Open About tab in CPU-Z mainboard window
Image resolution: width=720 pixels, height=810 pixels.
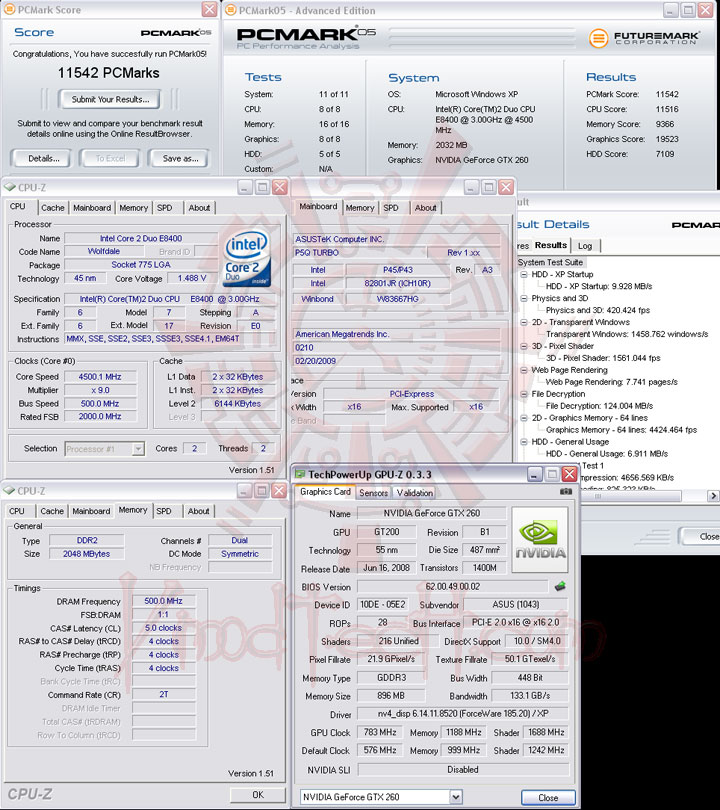(426, 208)
